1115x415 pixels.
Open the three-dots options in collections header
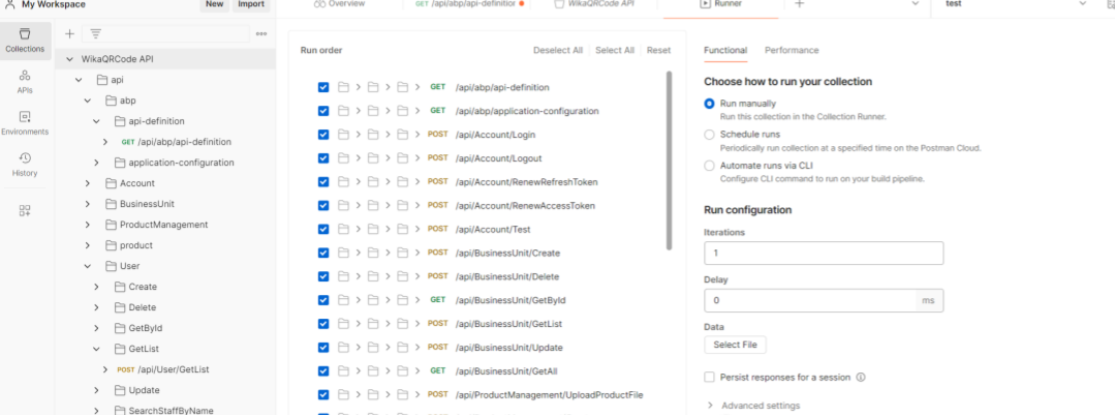[x=262, y=33]
